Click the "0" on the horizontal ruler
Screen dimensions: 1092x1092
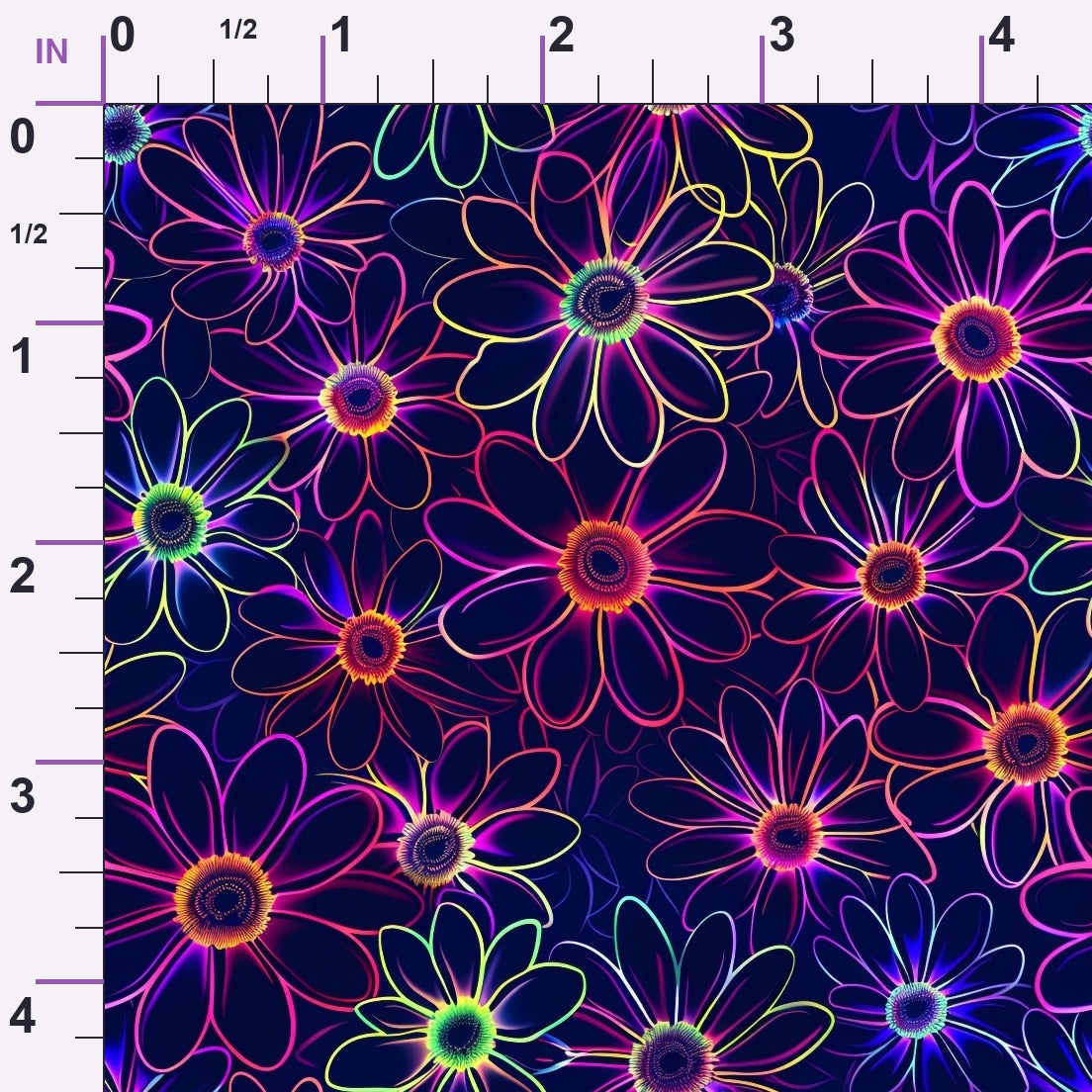click(x=122, y=35)
